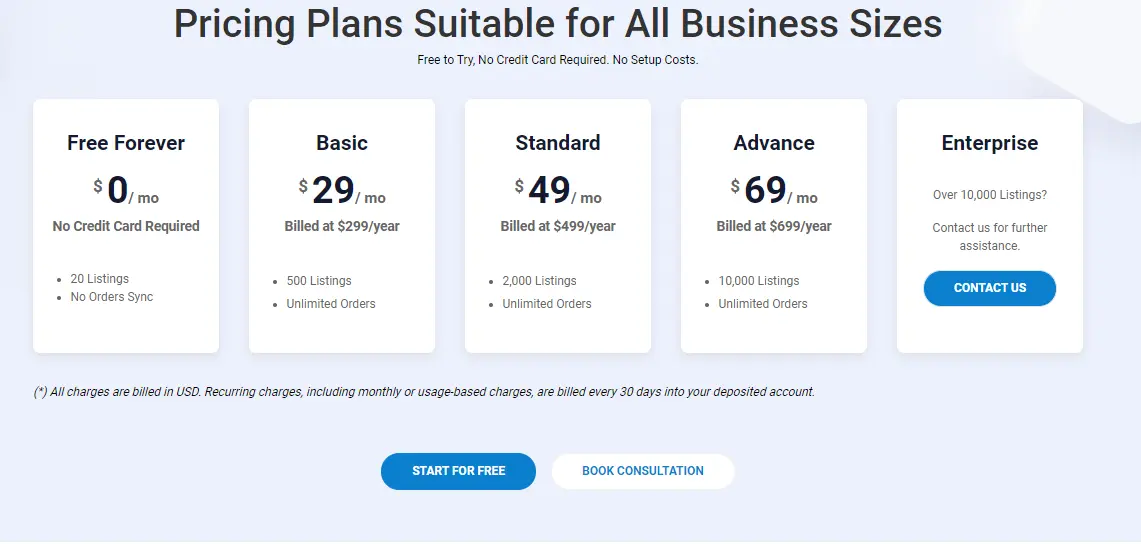Viewport: 1141px width, 544px height.
Task: Click the $0/mo price on Free Forever
Action: tap(126, 191)
